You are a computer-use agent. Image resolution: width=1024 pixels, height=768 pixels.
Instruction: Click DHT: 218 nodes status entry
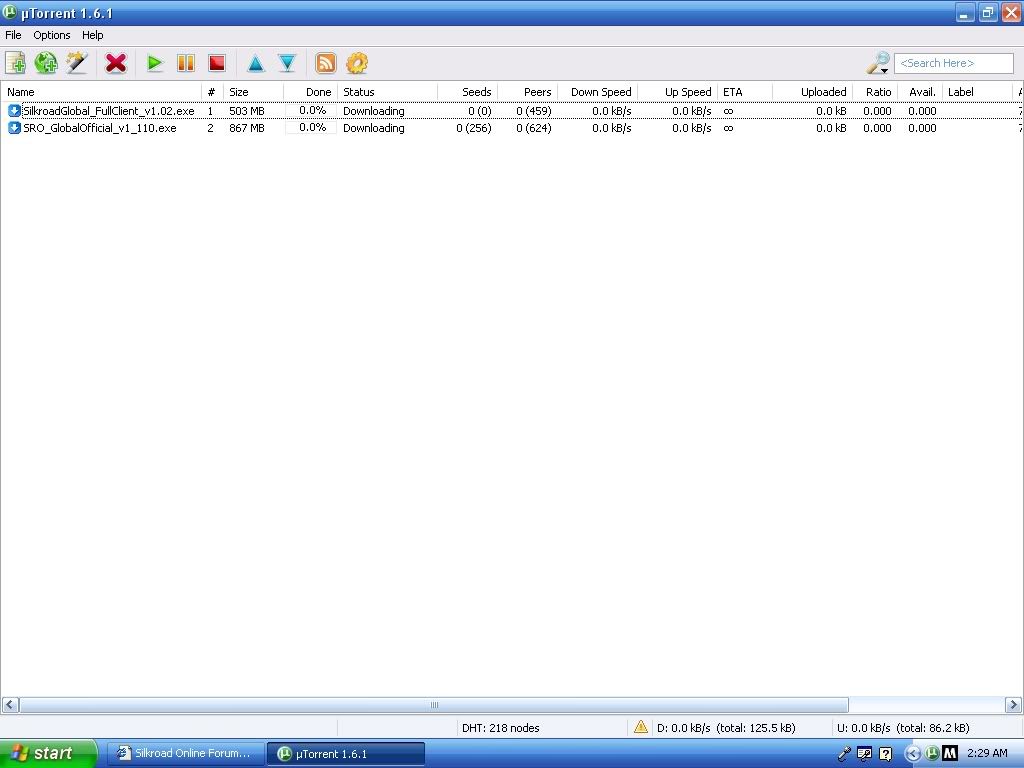501,728
